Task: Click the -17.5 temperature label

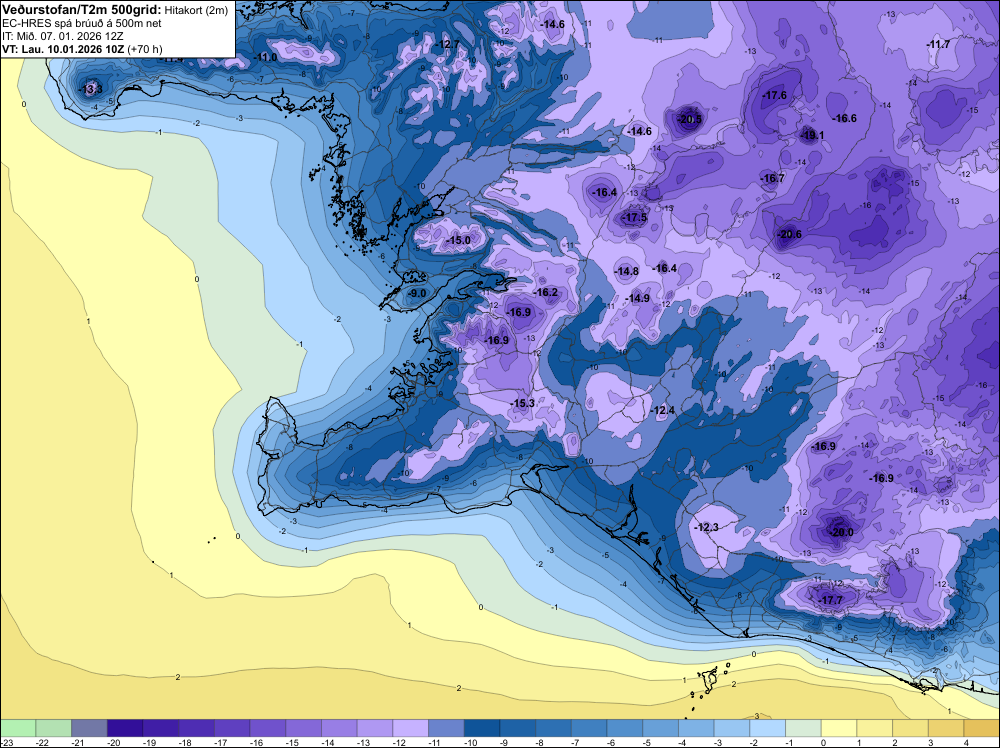Action: 635,217
